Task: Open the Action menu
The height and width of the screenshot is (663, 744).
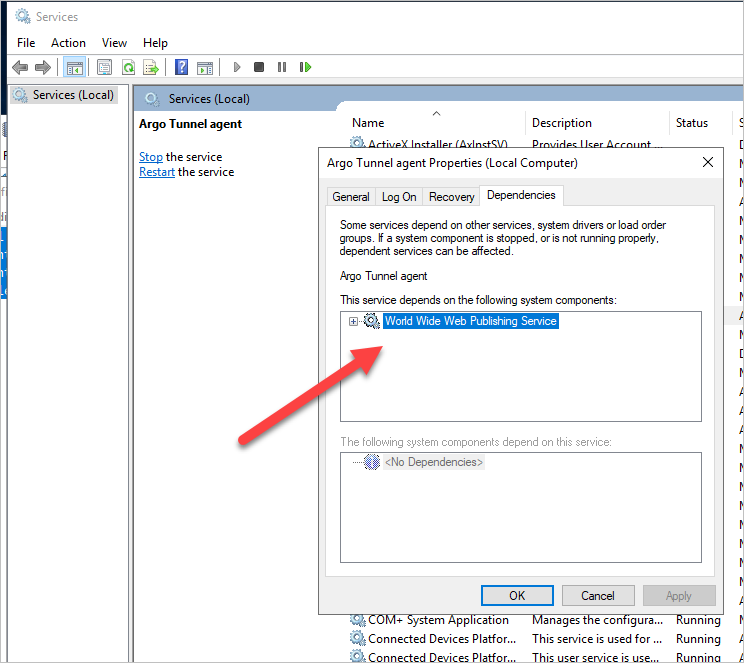Action: coord(68,43)
